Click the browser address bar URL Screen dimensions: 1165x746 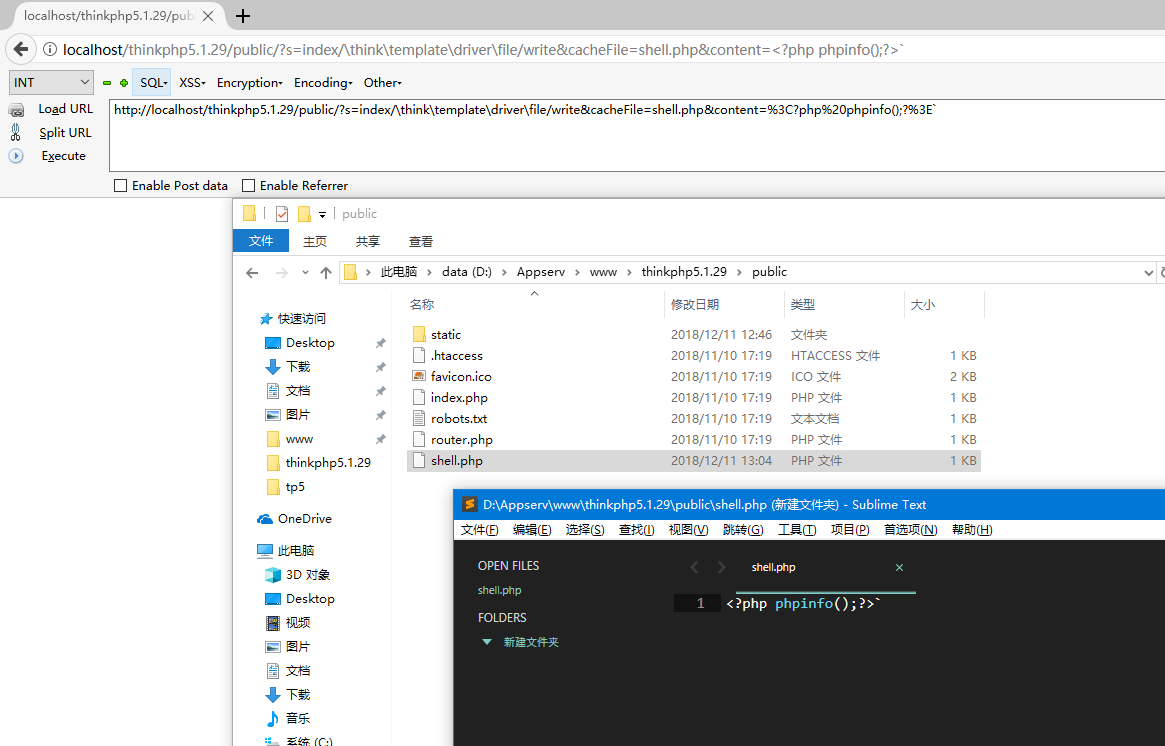(x=483, y=50)
